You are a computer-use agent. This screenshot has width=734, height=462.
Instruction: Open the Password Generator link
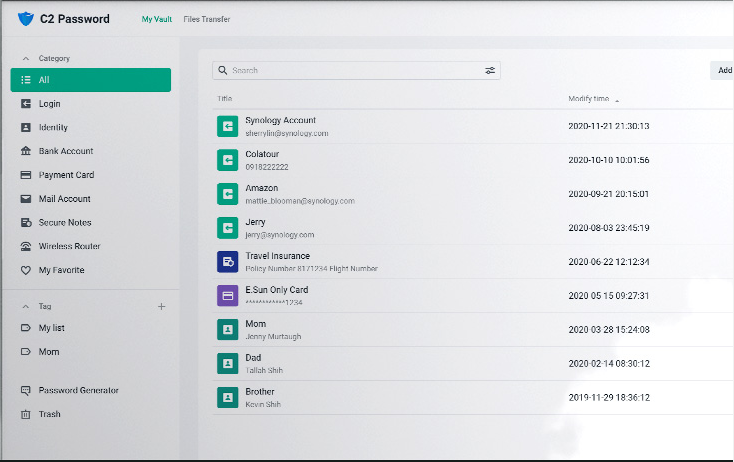coord(79,390)
